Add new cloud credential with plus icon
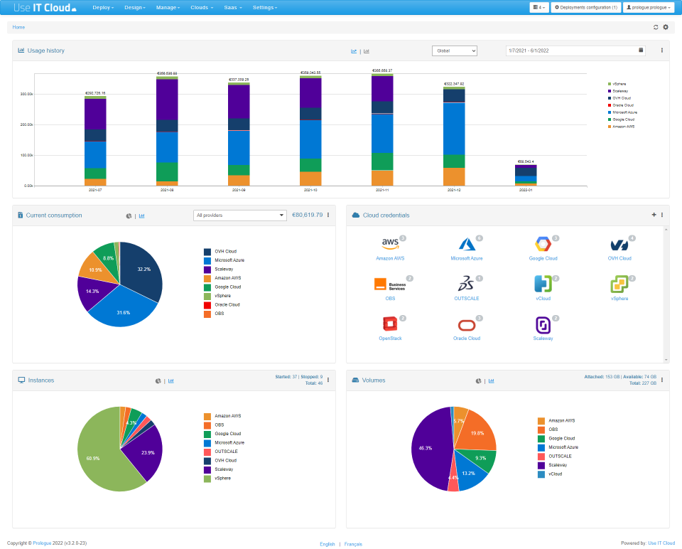Image resolution: width=682 pixels, height=549 pixels. (654, 215)
